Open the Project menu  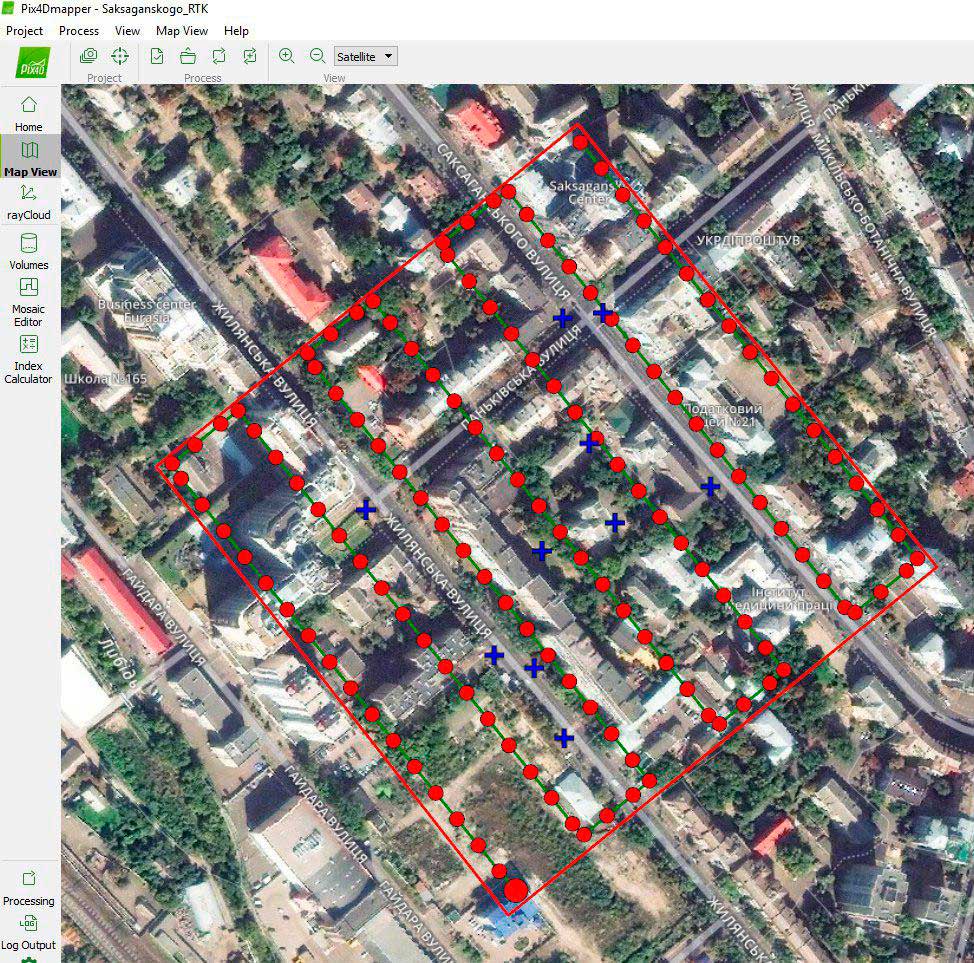pyautogui.click(x=24, y=31)
